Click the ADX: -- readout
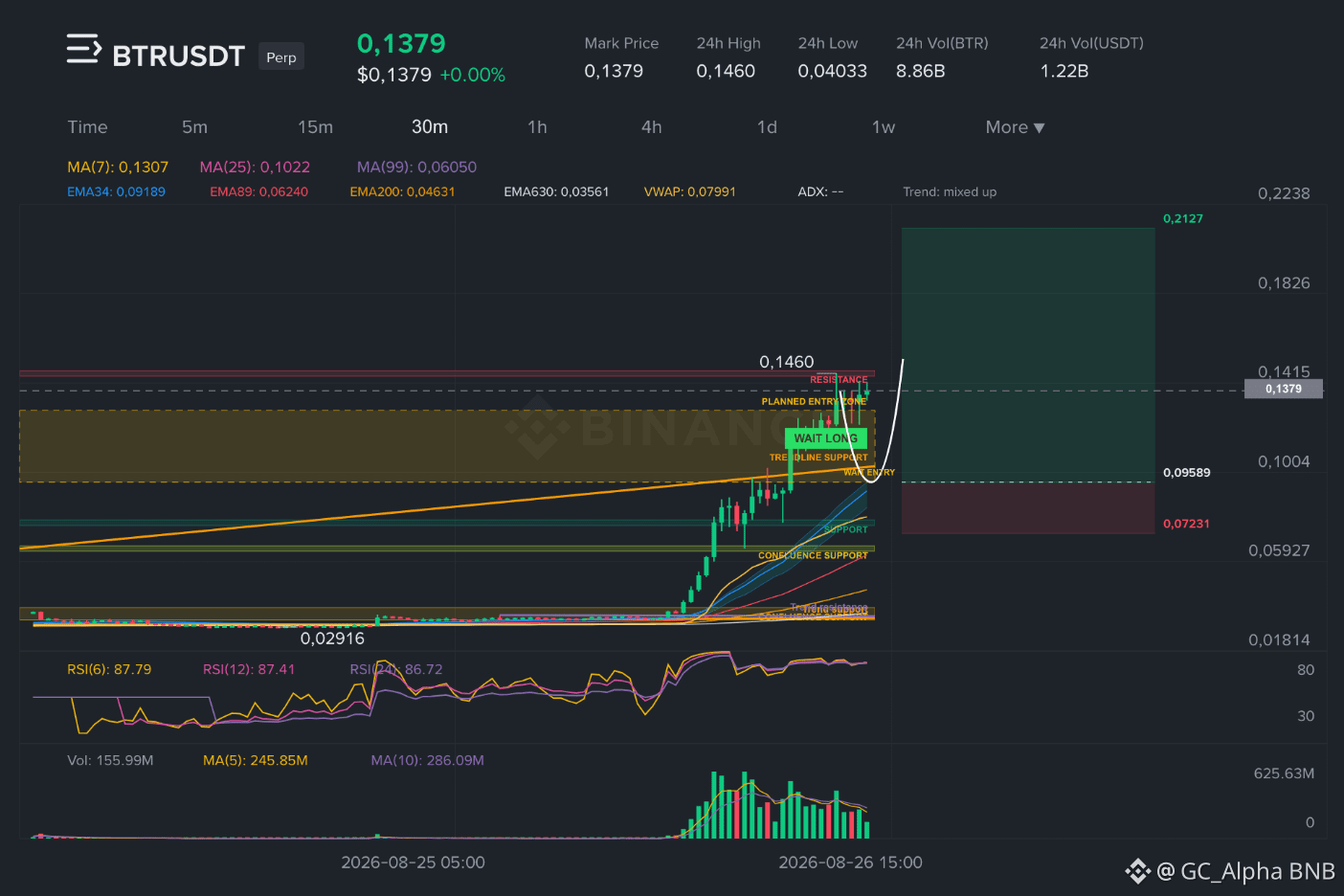 [820, 191]
